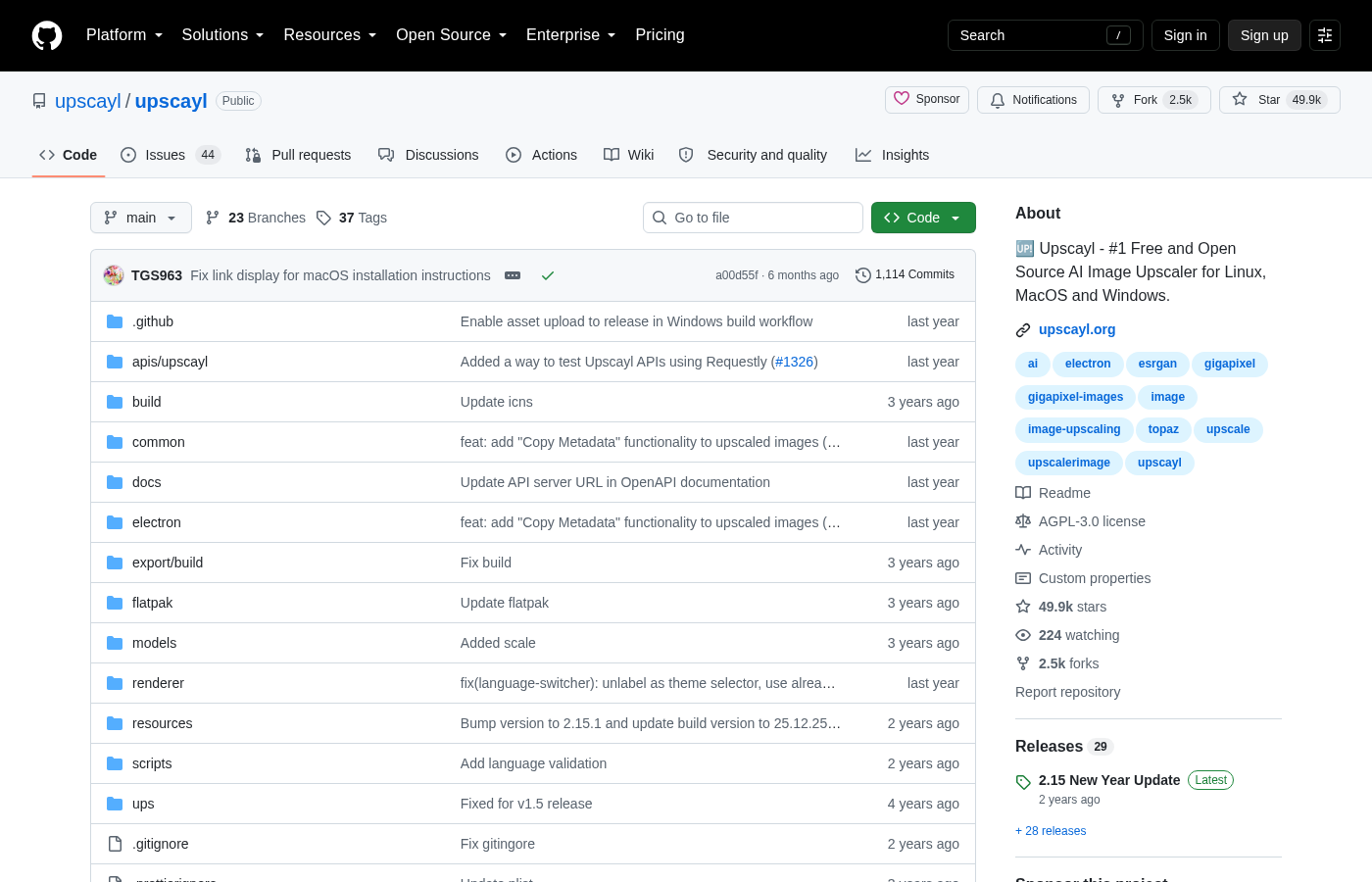Show the 28 other releases
The height and width of the screenshot is (882, 1372).
coord(1051,831)
